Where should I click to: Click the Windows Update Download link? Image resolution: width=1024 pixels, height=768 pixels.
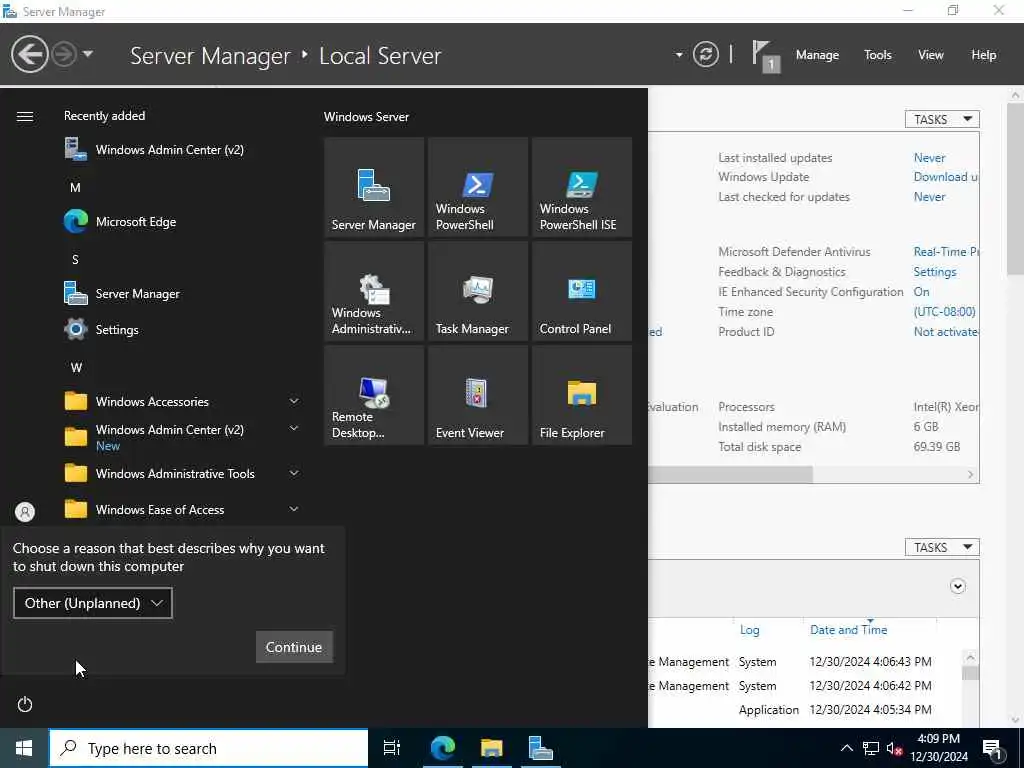point(946,177)
